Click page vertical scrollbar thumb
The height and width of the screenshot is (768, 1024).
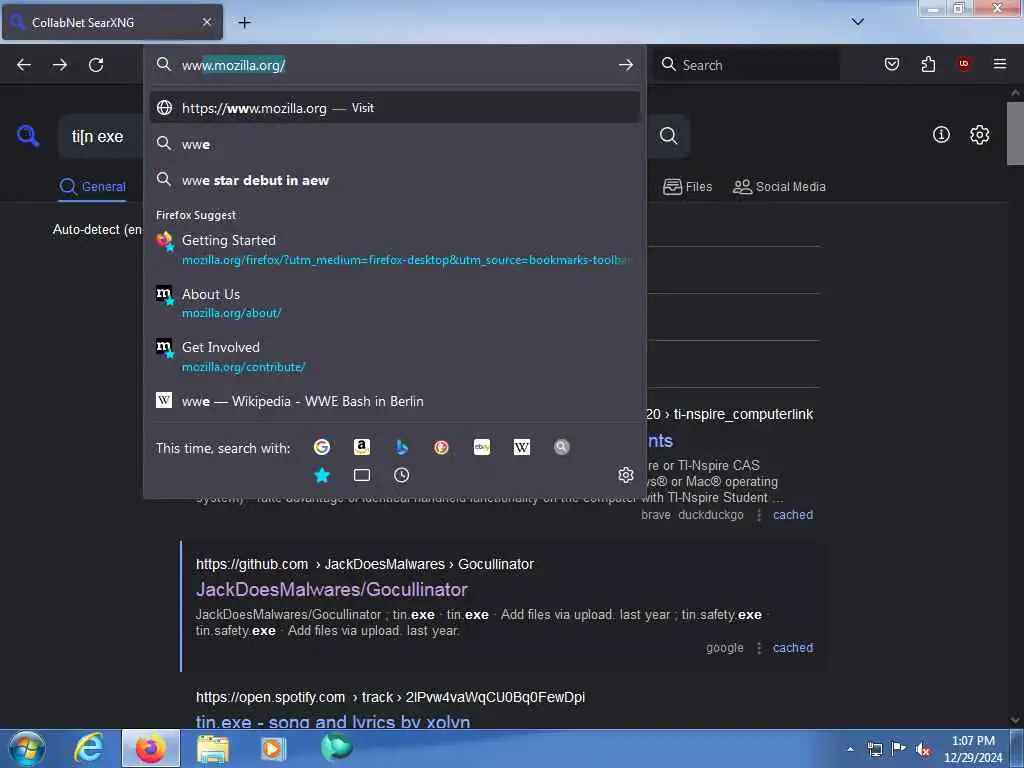pos(1015,133)
